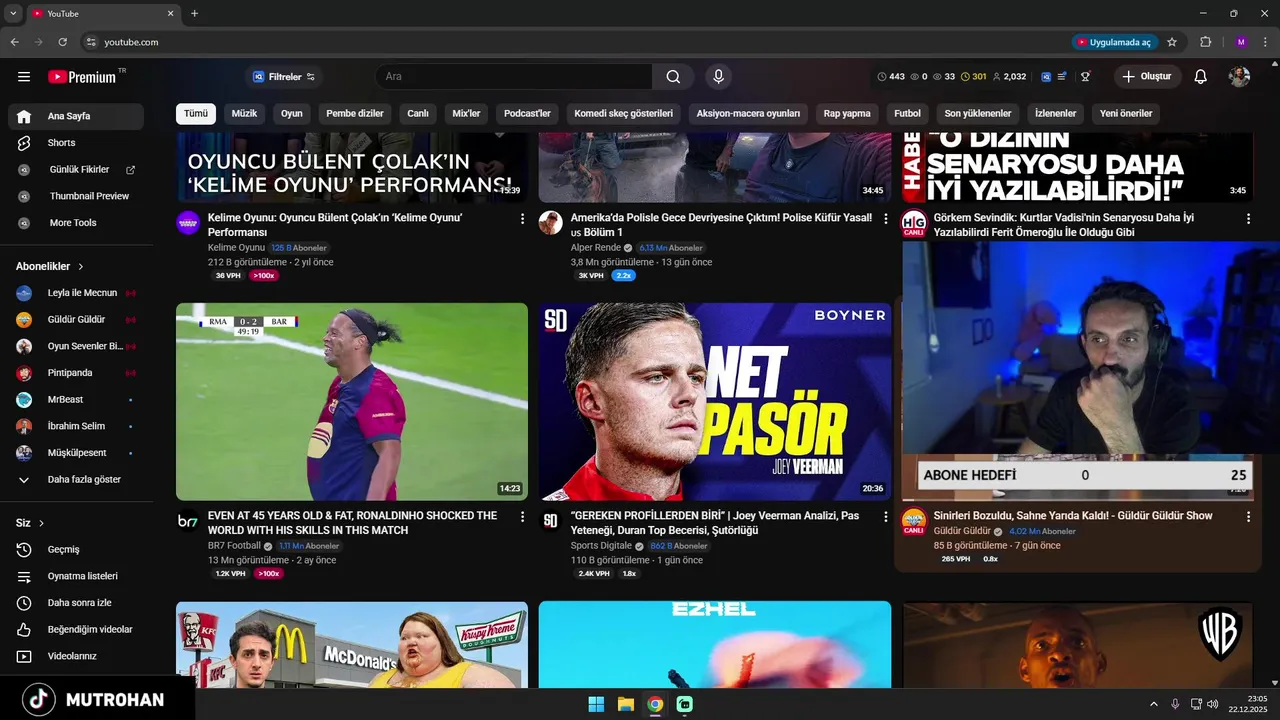
Task: Open the volume tray icon
Action: [1212, 704]
